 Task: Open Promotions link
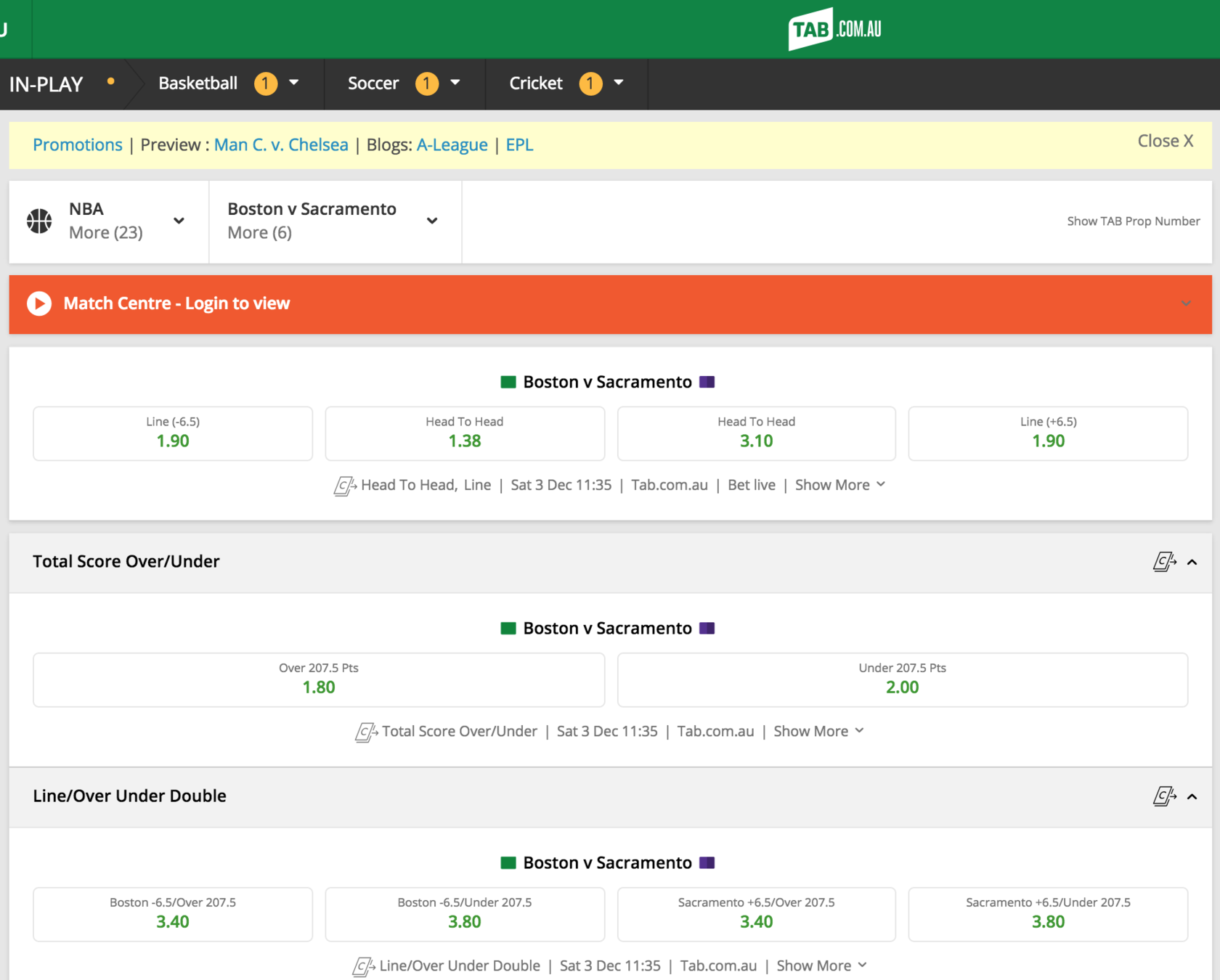78,144
